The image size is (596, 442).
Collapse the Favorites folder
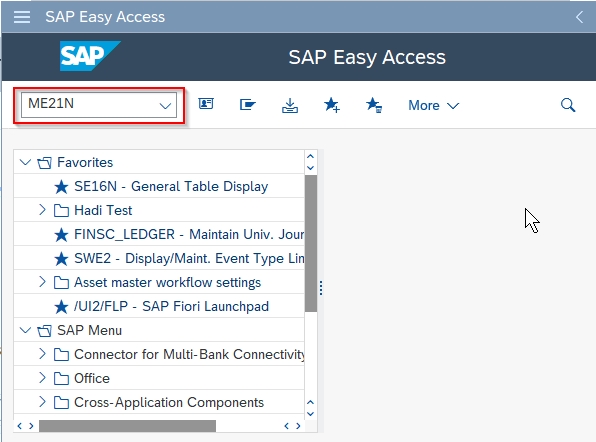point(25,162)
